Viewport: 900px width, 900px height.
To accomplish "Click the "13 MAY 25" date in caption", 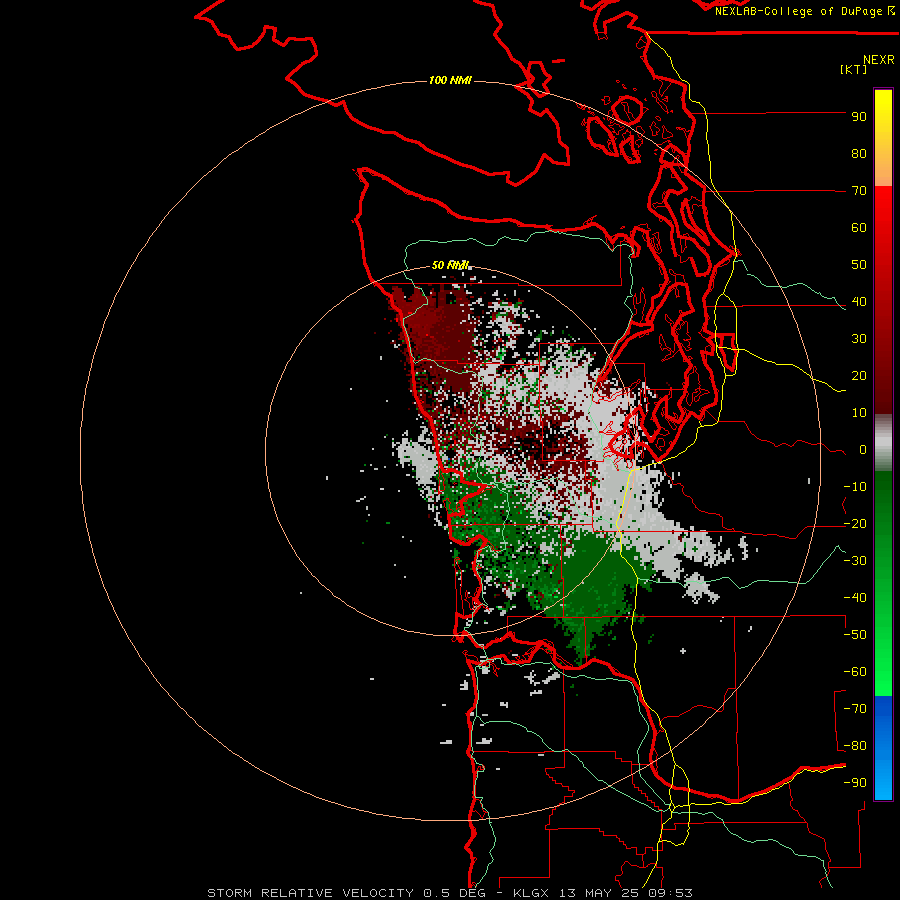I will click(600, 893).
